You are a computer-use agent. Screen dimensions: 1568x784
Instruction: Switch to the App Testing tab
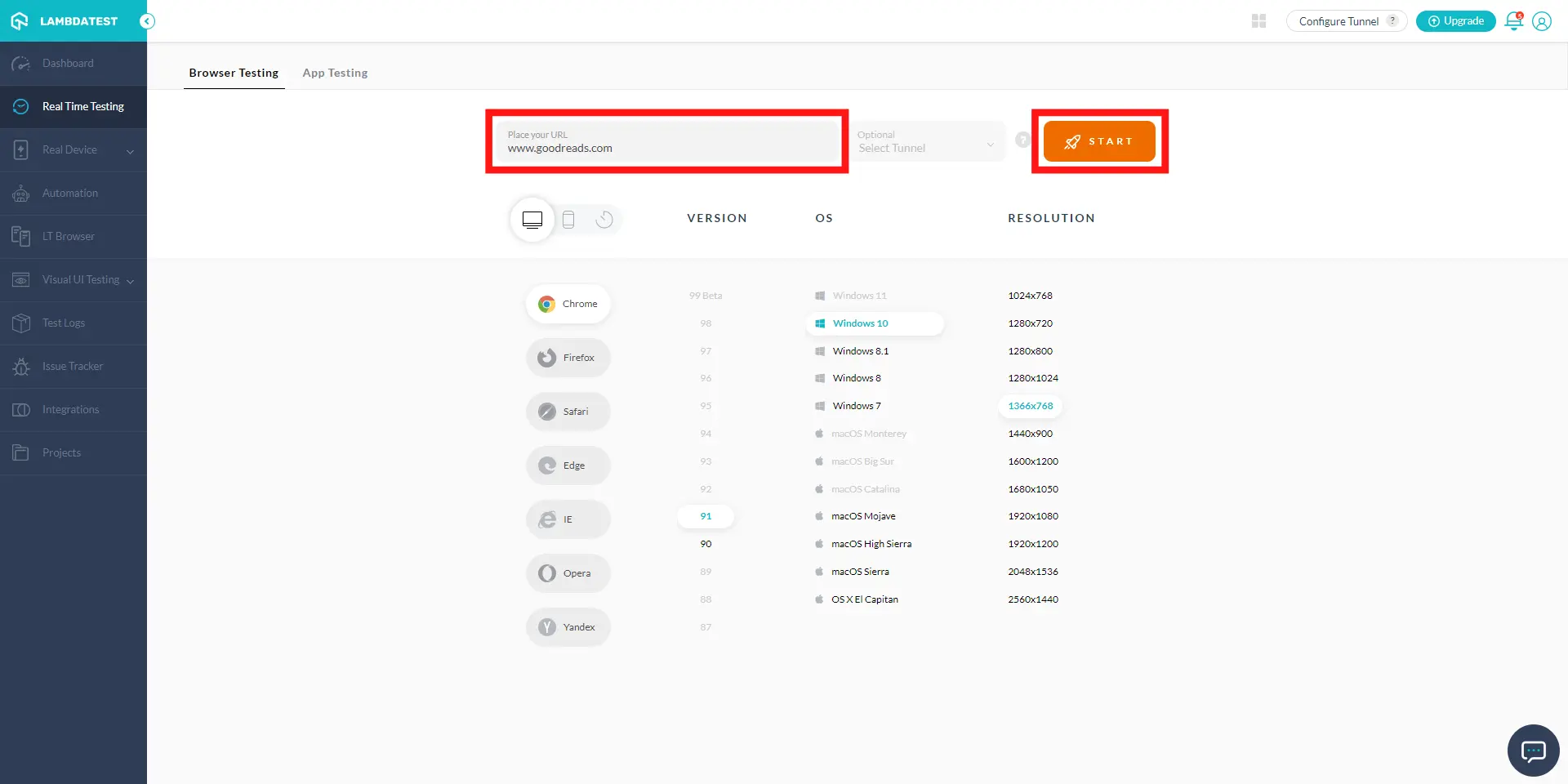coord(335,73)
